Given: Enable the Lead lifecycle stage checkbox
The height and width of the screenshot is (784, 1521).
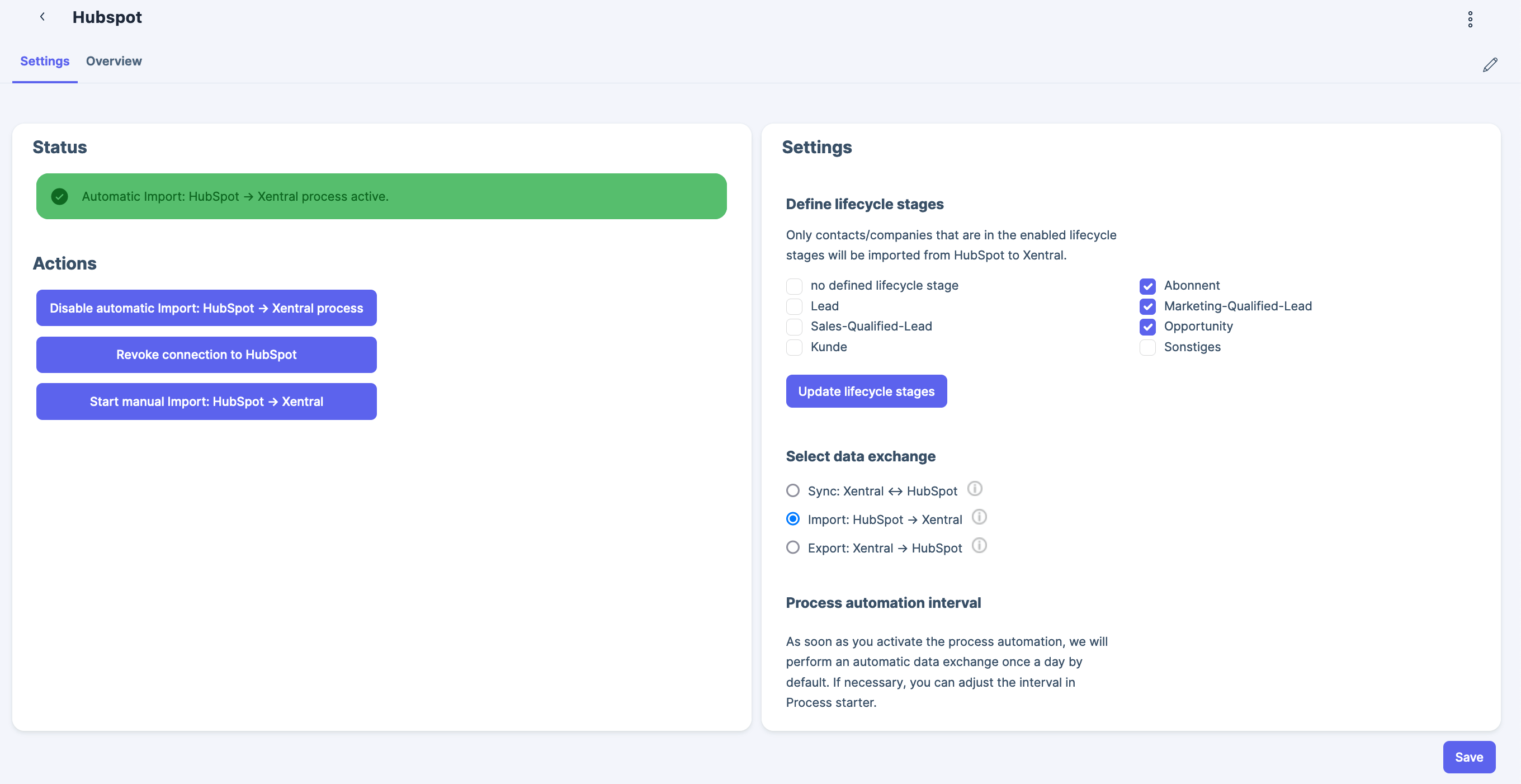Looking at the screenshot, I should (794, 306).
